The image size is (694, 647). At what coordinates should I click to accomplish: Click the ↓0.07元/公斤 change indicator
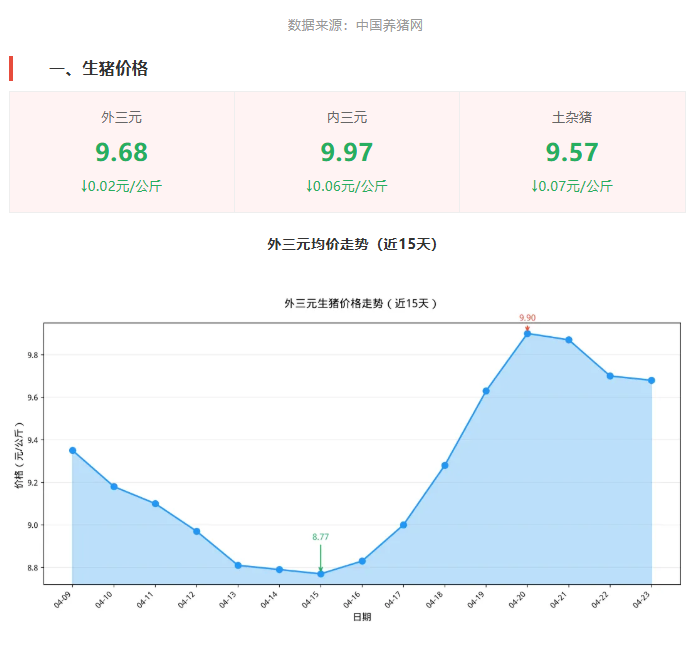[x=572, y=186]
